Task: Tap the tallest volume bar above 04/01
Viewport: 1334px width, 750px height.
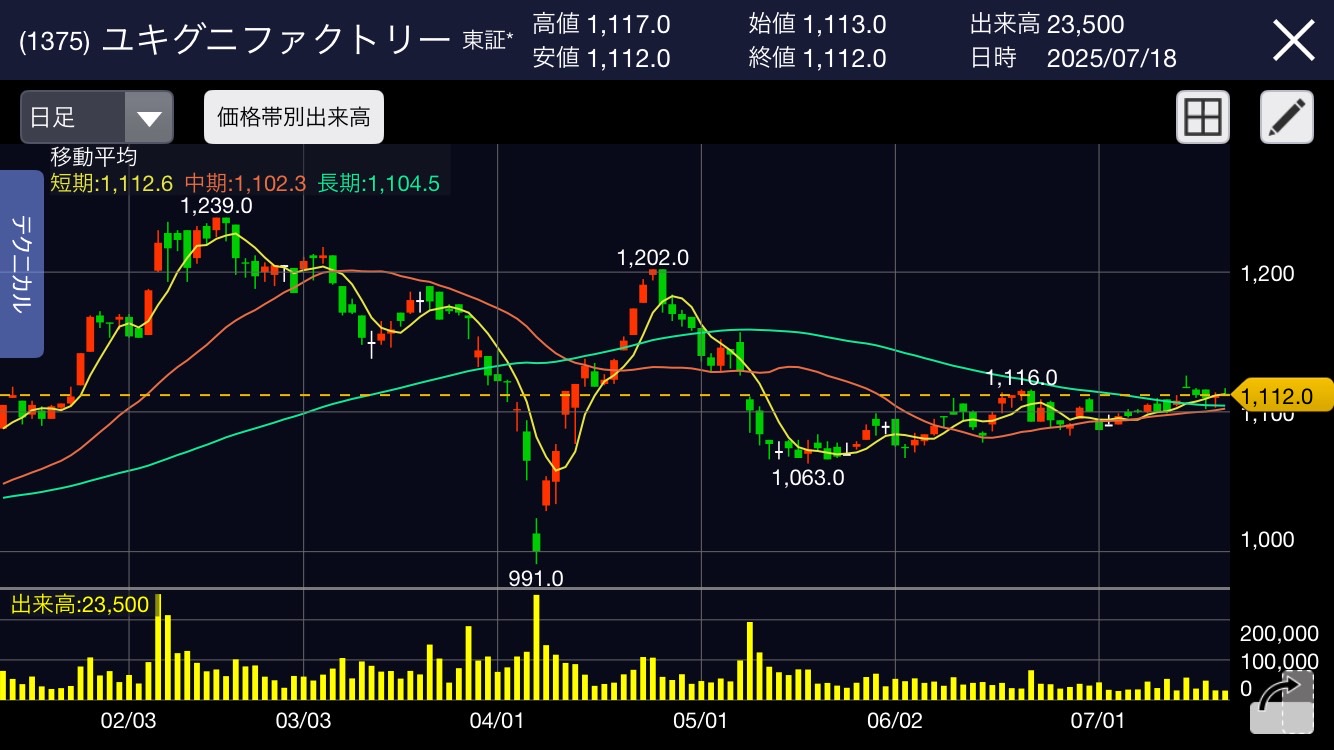Action: [537, 647]
